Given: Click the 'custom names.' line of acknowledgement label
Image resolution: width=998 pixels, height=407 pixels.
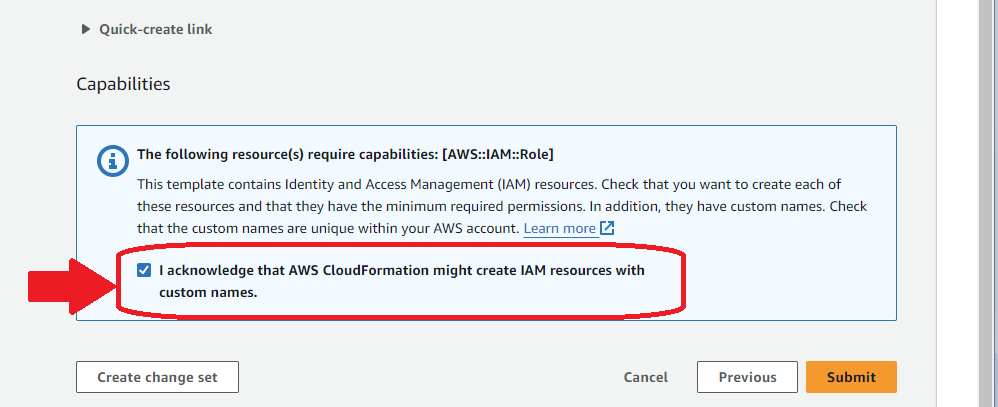Looking at the screenshot, I should [208, 293].
